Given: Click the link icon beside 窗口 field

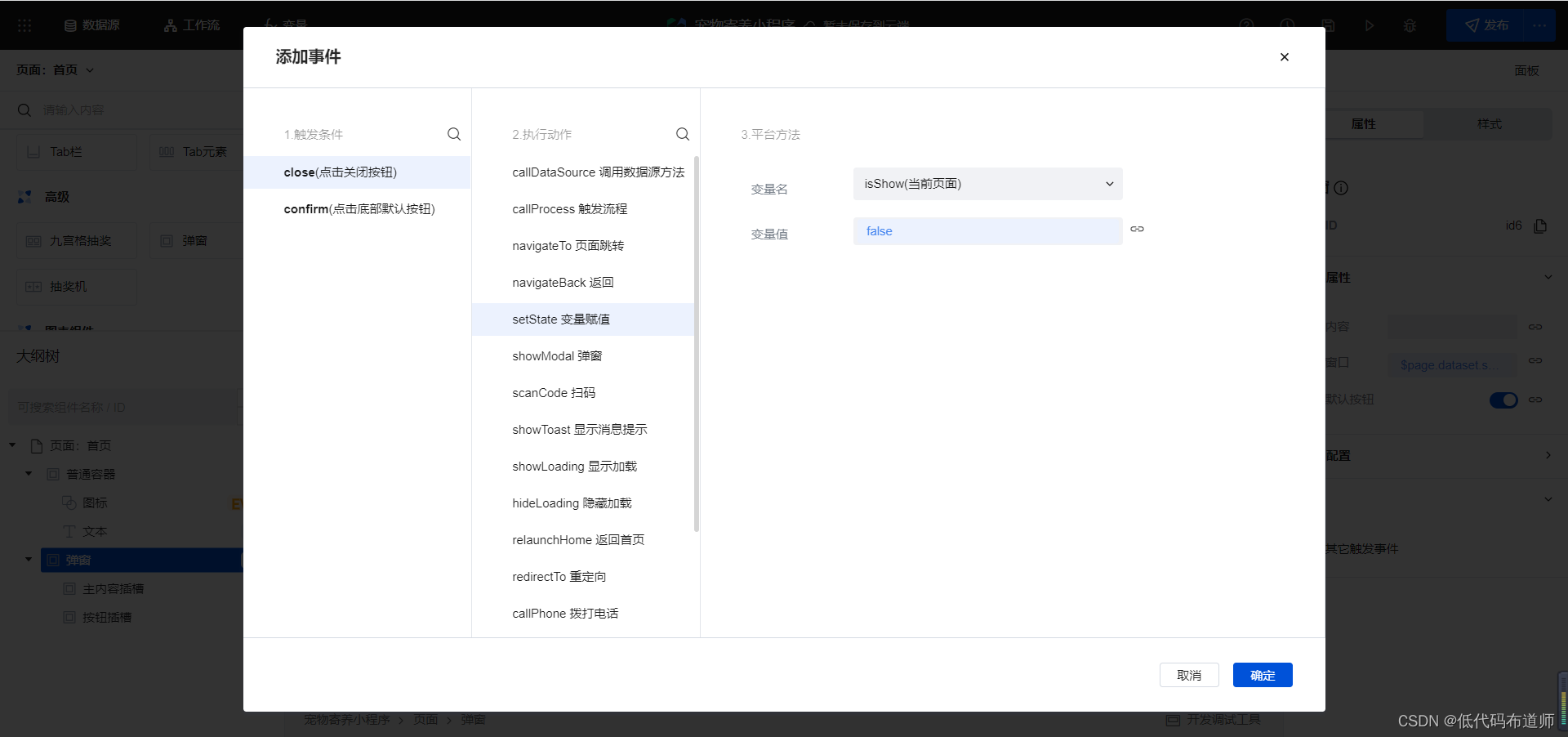Looking at the screenshot, I should [1535, 360].
